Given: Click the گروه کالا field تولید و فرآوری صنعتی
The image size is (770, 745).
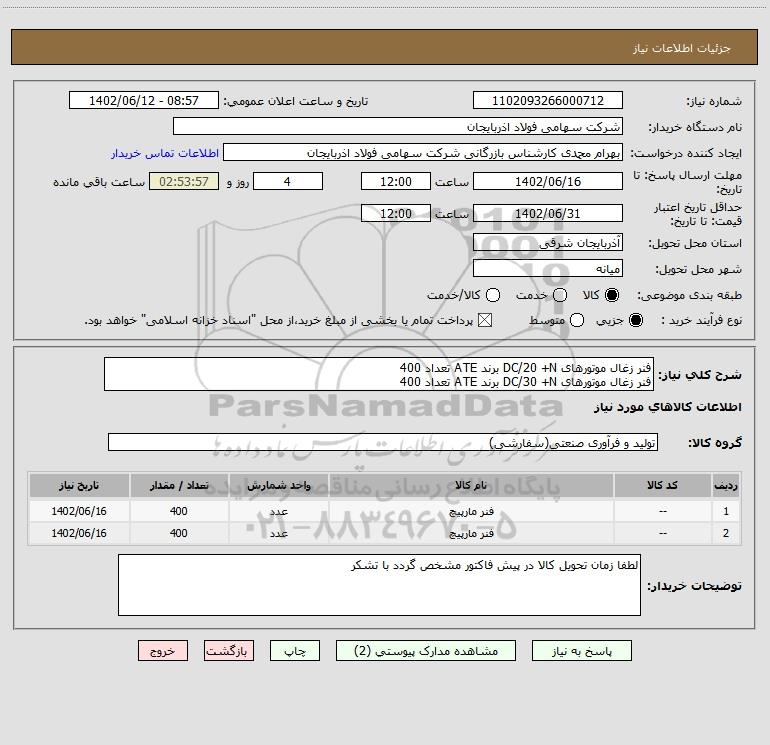Looking at the screenshot, I should tap(383, 442).
